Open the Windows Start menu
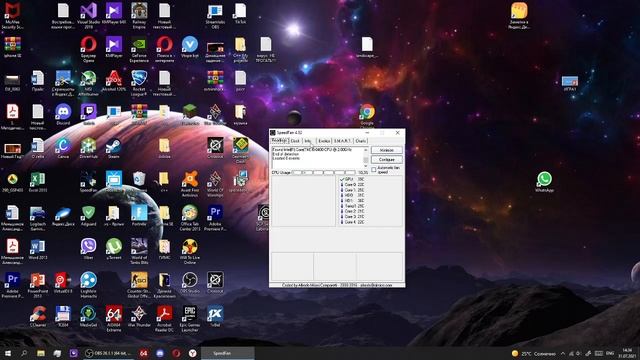Viewport: 640px width, 360px height. (8, 353)
